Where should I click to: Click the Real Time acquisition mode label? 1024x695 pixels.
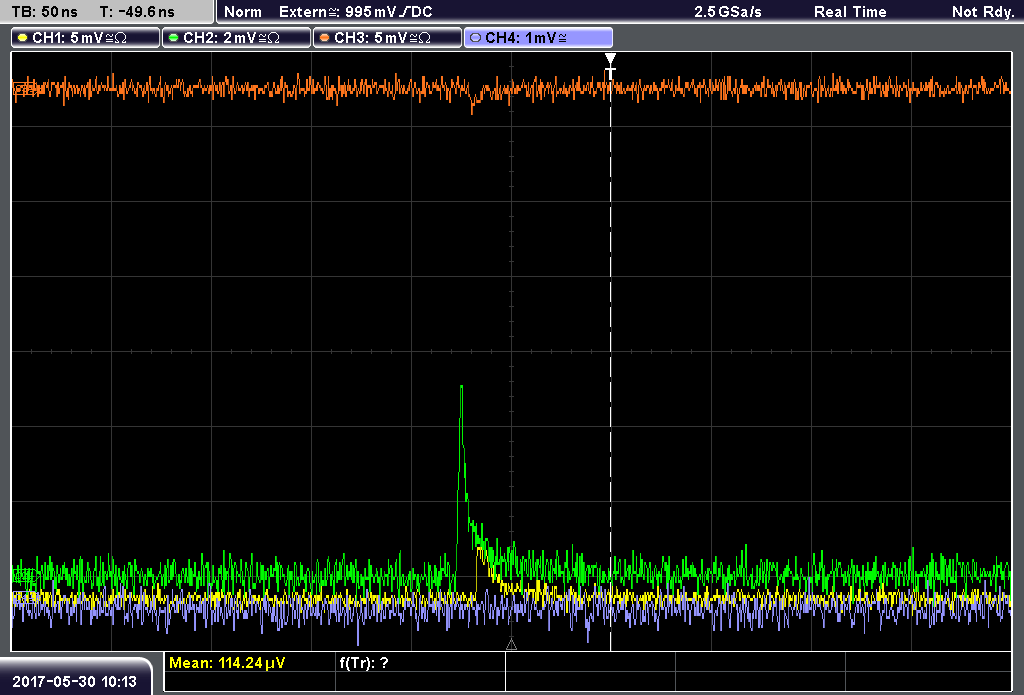coord(850,12)
